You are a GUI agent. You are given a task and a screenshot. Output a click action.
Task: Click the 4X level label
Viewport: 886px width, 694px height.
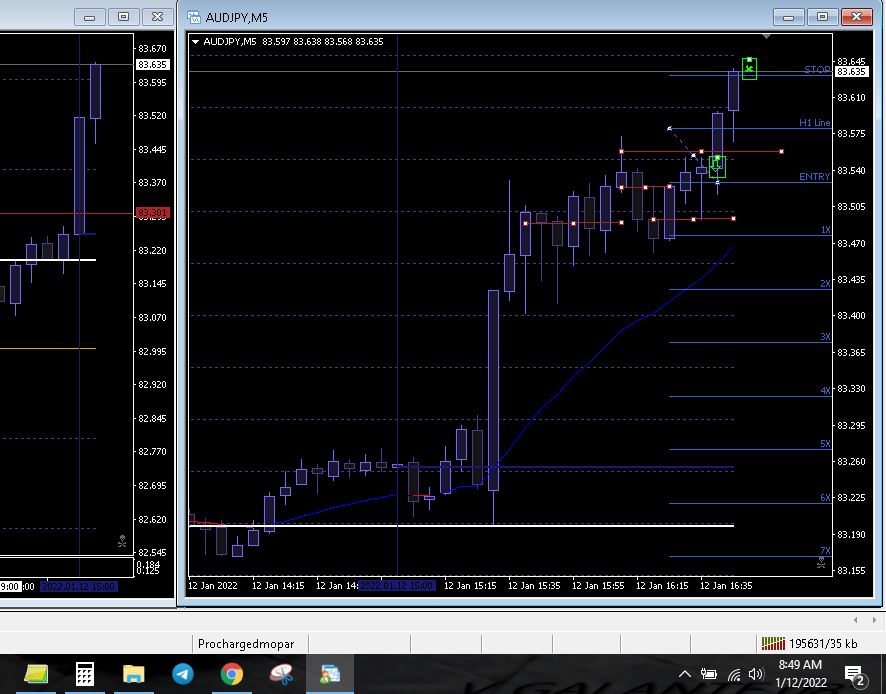826,391
